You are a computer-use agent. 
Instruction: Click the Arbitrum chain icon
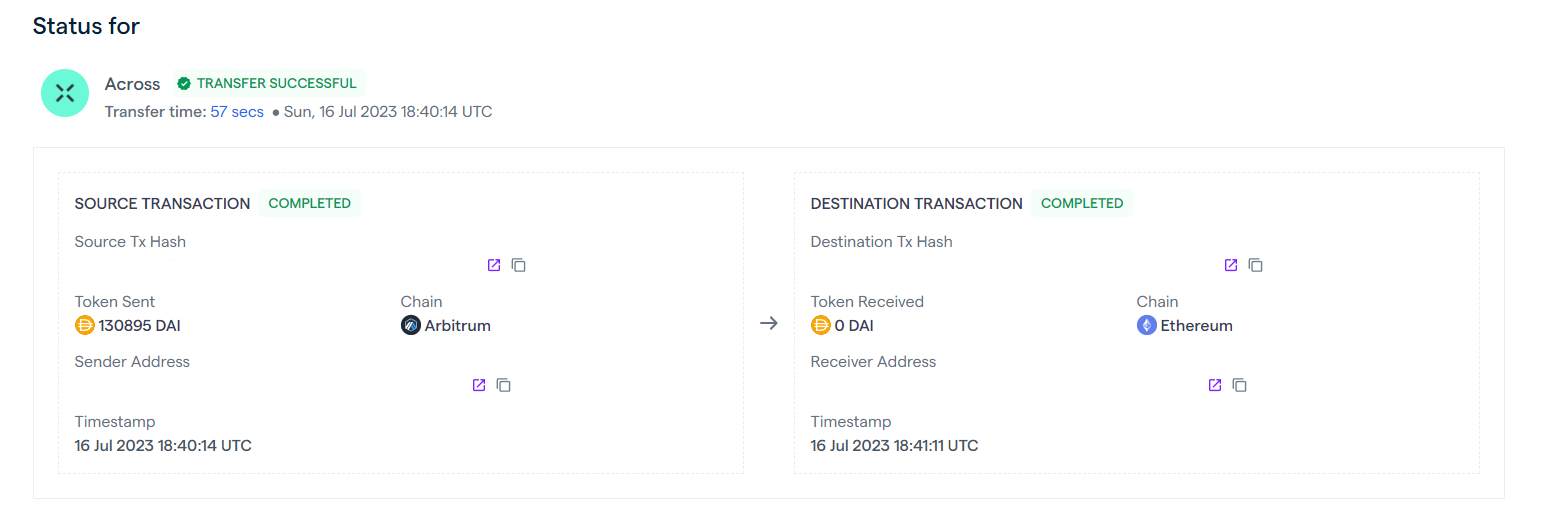click(410, 325)
